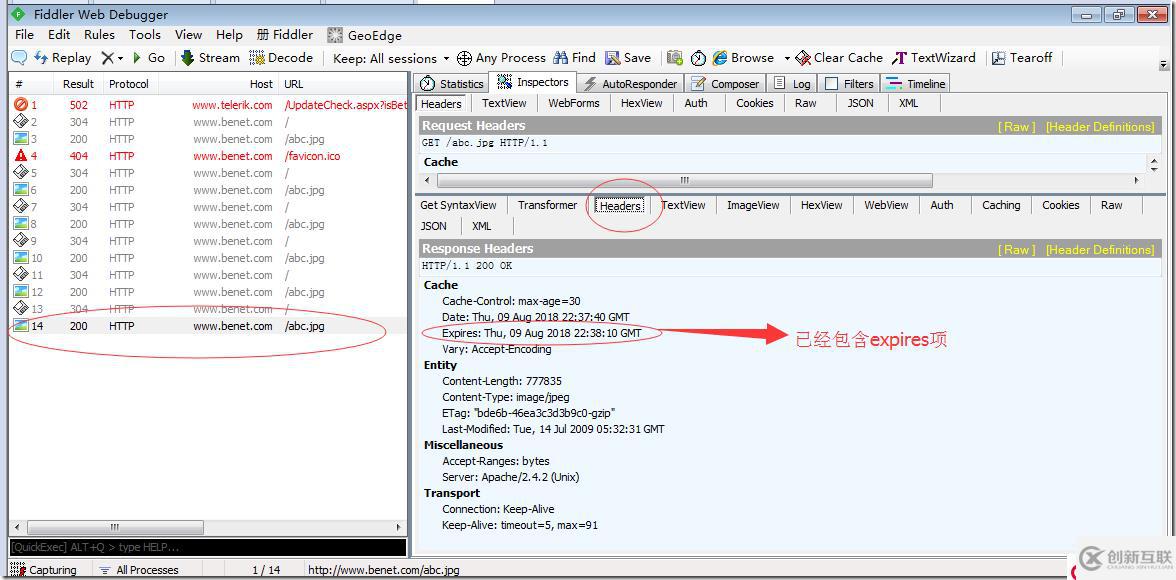Toggle Capturing in status bar
Screen dimensions: 1176x580
click(x=44, y=570)
